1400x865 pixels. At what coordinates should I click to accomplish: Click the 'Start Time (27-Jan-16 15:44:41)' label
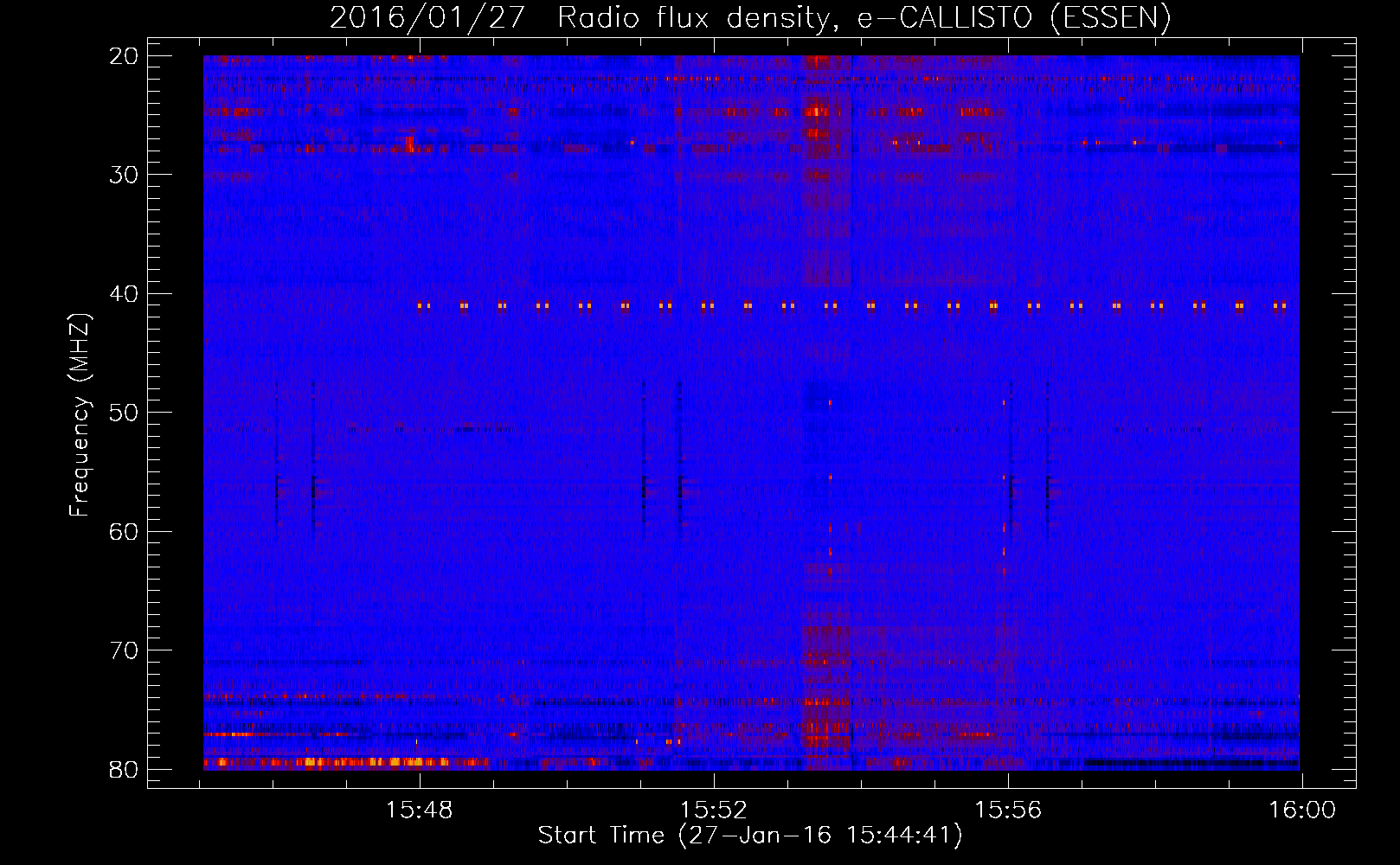pyautogui.click(x=750, y=836)
